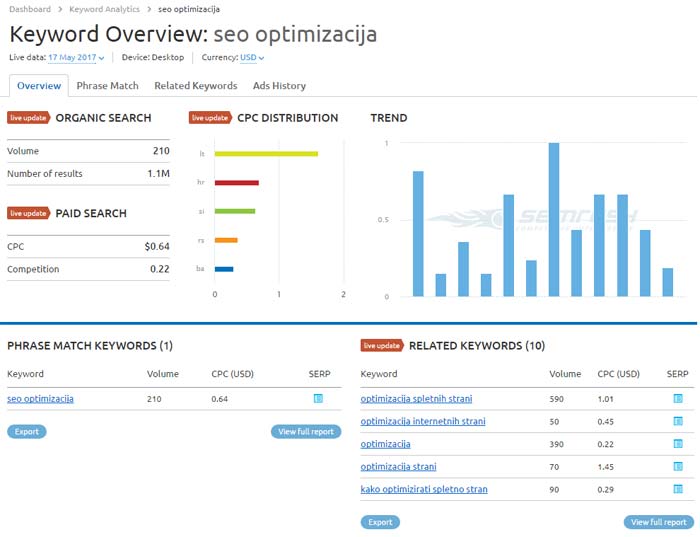The width and height of the screenshot is (700, 537).
Task: Open the Currency USD dropdown
Action: pos(252,58)
